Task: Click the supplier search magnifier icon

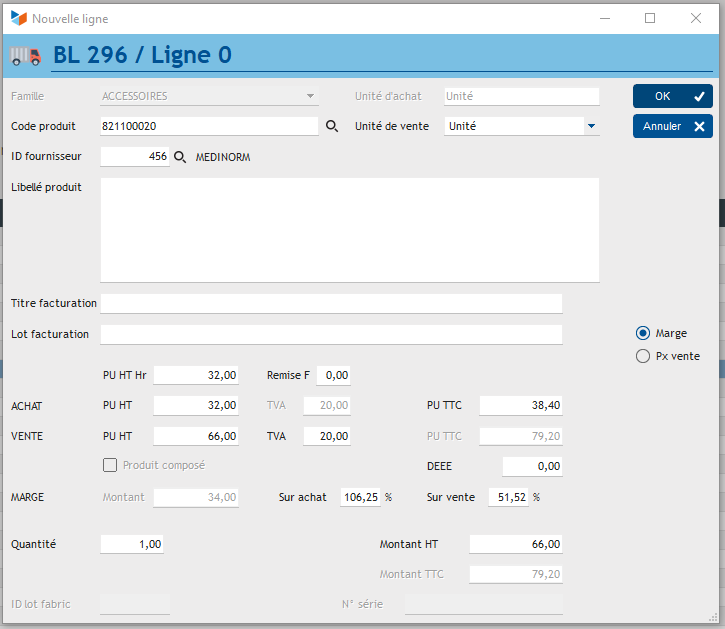Action: click(180, 157)
